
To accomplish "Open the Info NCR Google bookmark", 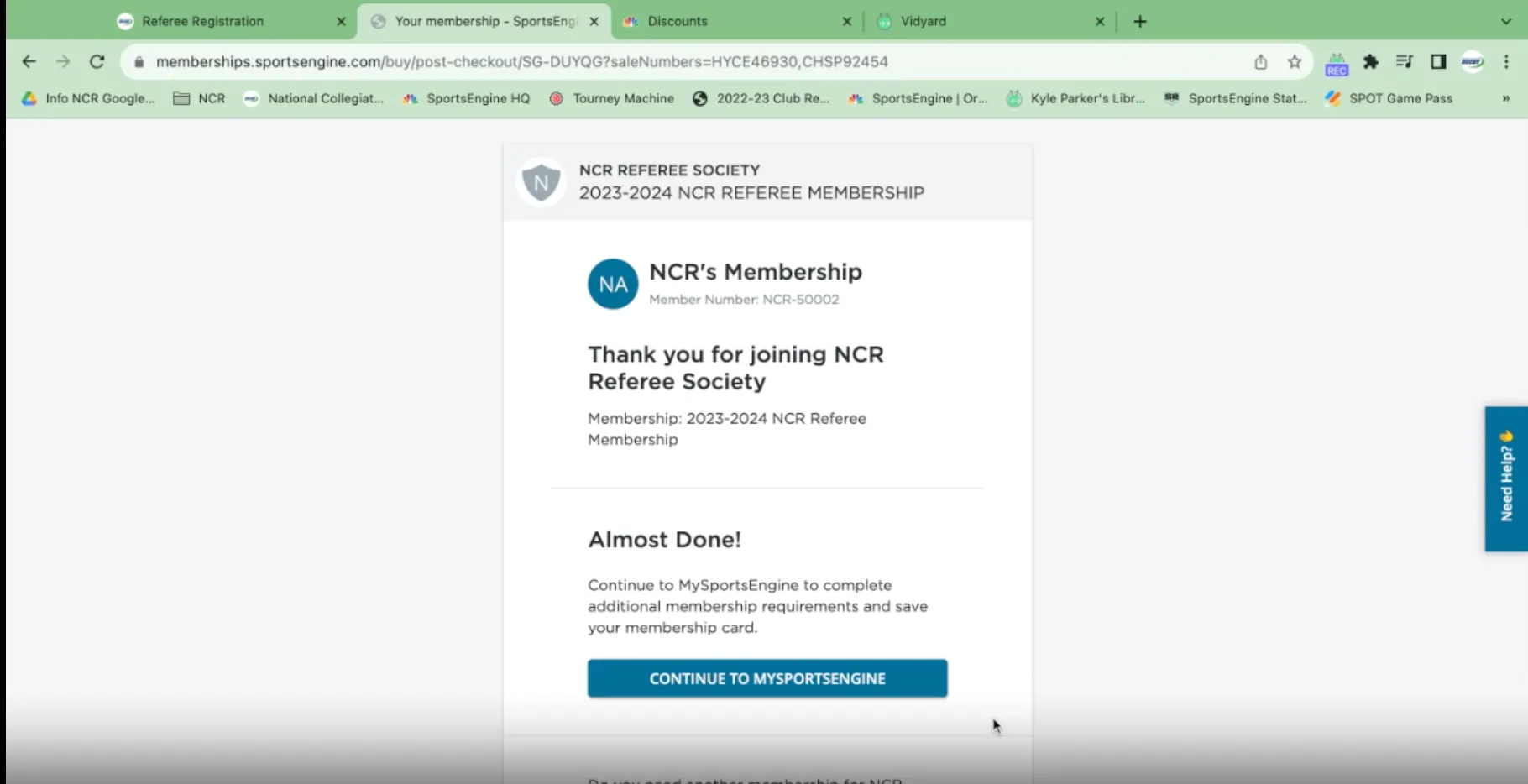I will click(x=88, y=98).
